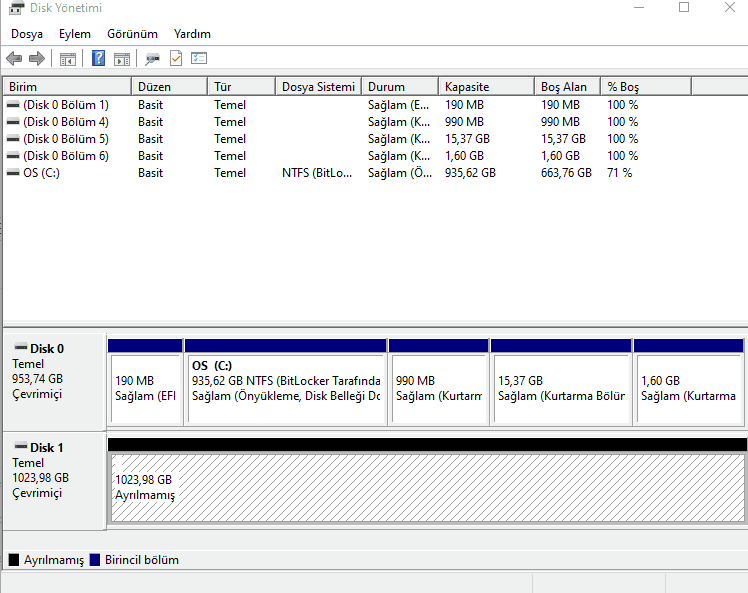Click the list settings toolbar icon
This screenshot has width=748, height=593.
199,58
